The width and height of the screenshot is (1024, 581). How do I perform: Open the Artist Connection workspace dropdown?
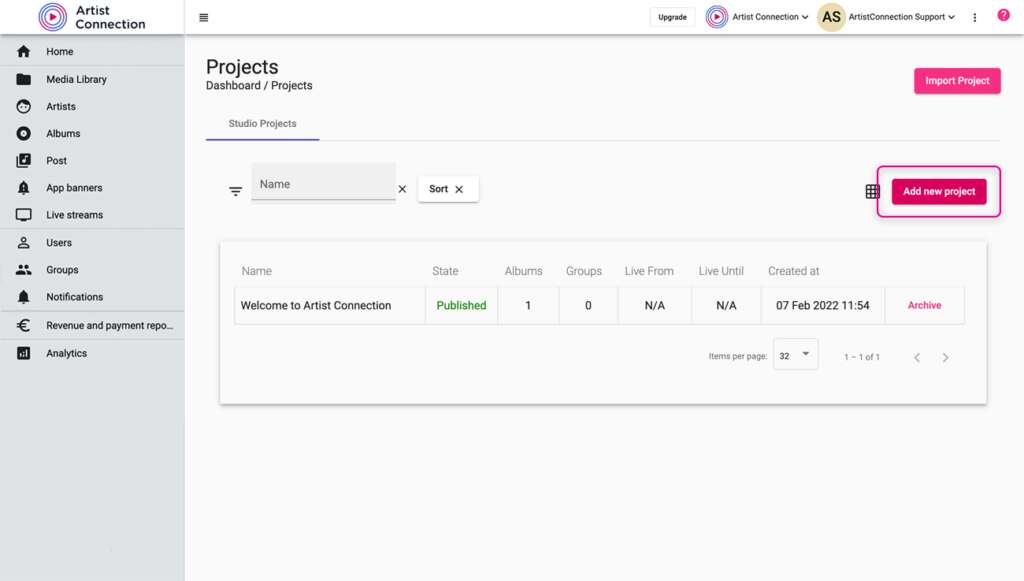758,16
